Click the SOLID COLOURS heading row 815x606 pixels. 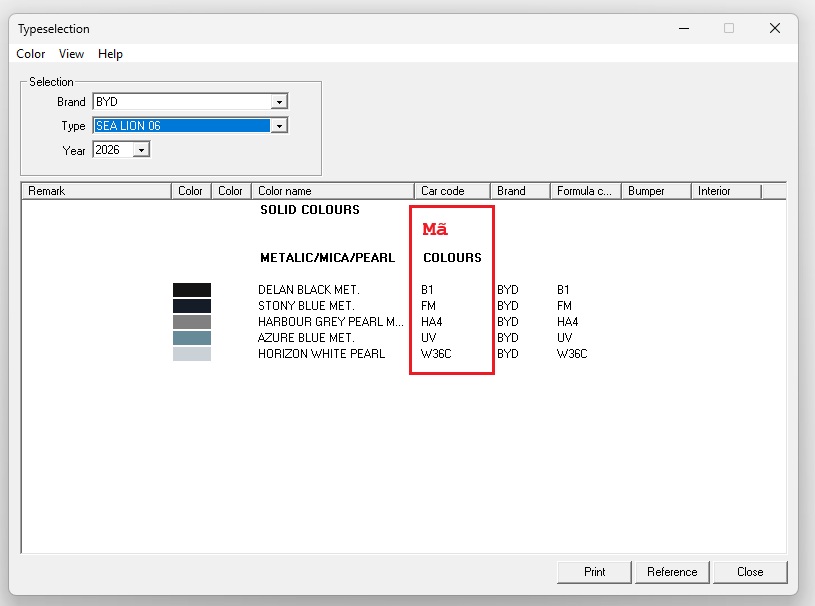pyautogui.click(x=310, y=210)
